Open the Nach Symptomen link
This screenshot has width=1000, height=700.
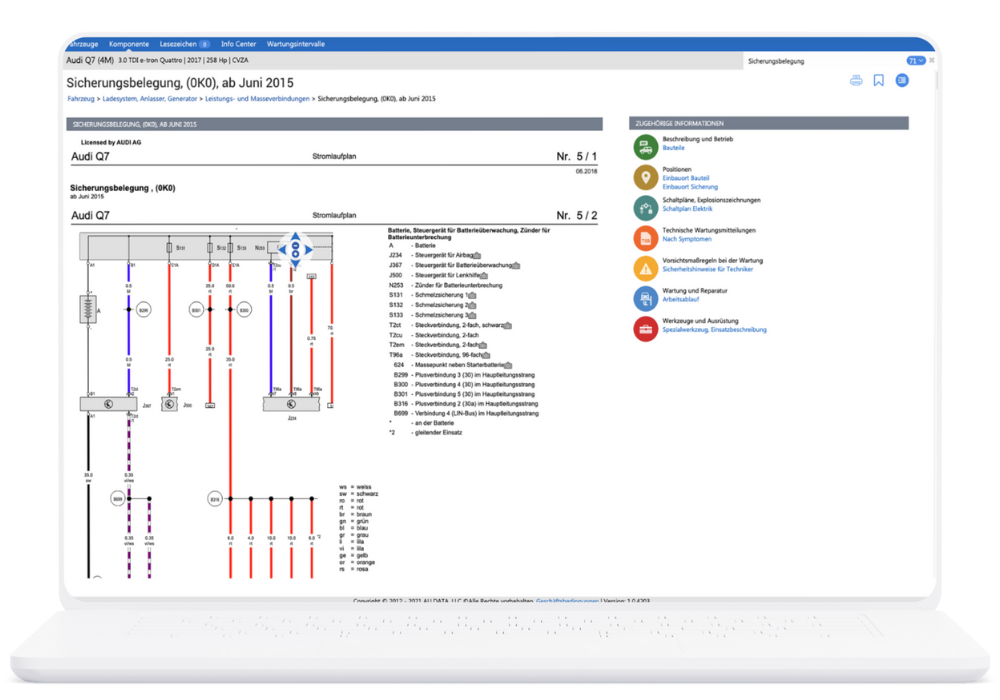tap(687, 239)
